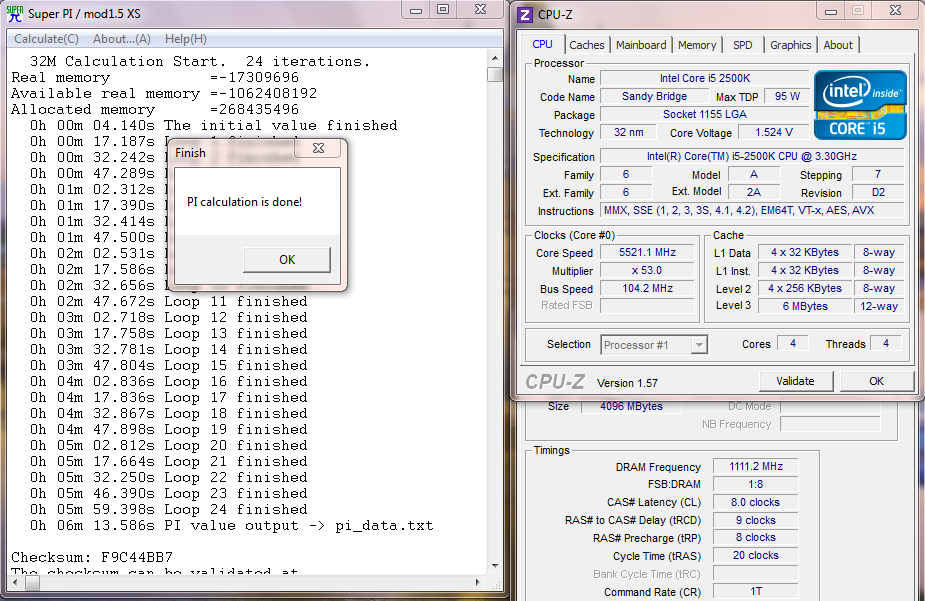The width and height of the screenshot is (925, 601).
Task: Click the 6 MBytes Level 3 cache value
Action: pyautogui.click(x=805, y=306)
